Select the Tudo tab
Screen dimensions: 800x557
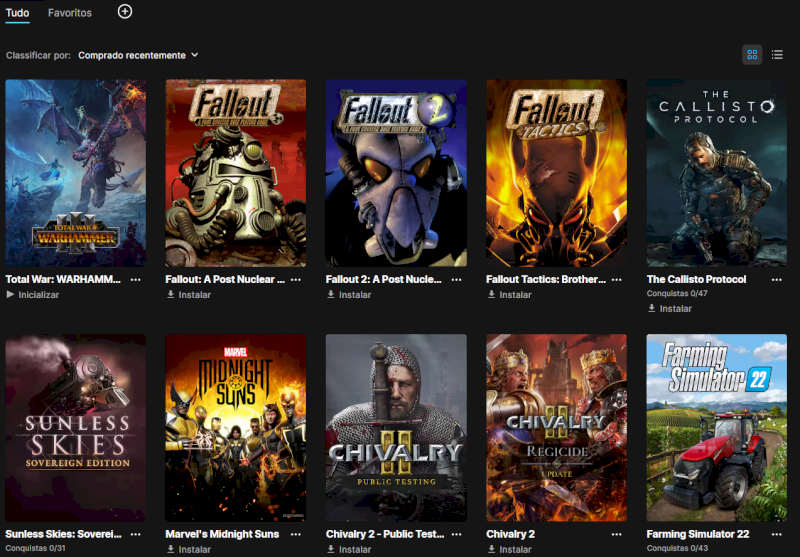pyautogui.click(x=17, y=13)
